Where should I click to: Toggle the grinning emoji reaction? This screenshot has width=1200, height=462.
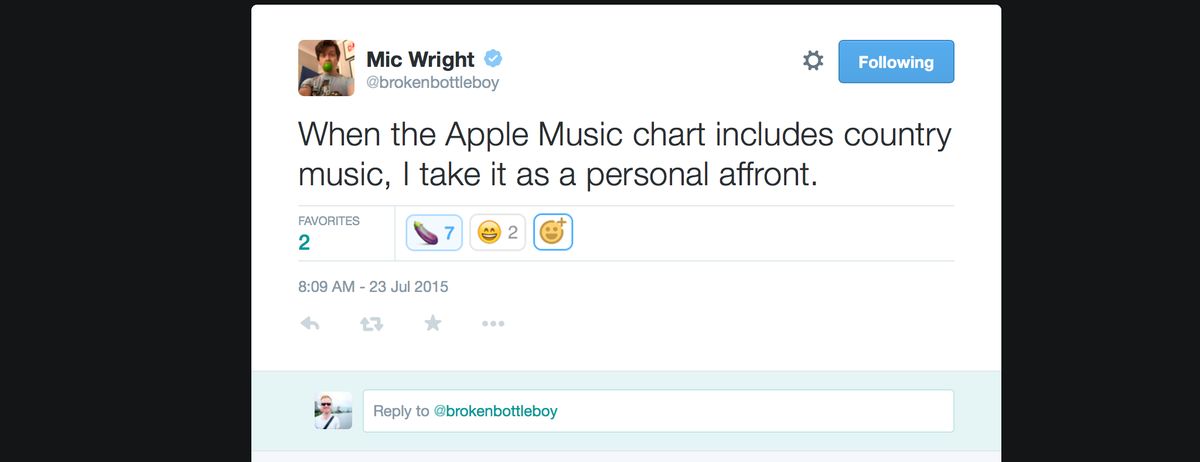tap(497, 233)
